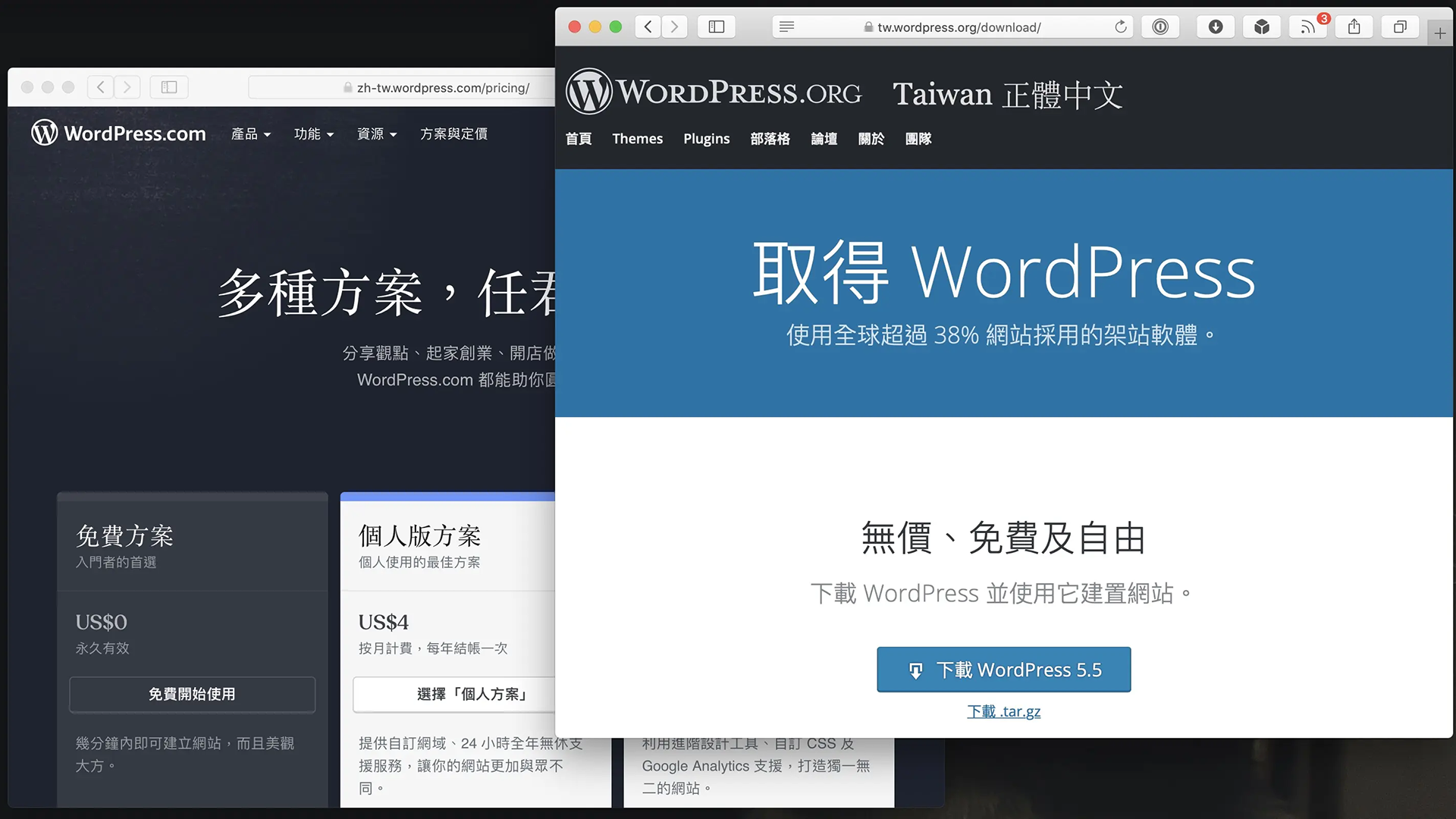Click US$4 price text
The width and height of the screenshot is (1456, 819).
pyautogui.click(x=384, y=623)
